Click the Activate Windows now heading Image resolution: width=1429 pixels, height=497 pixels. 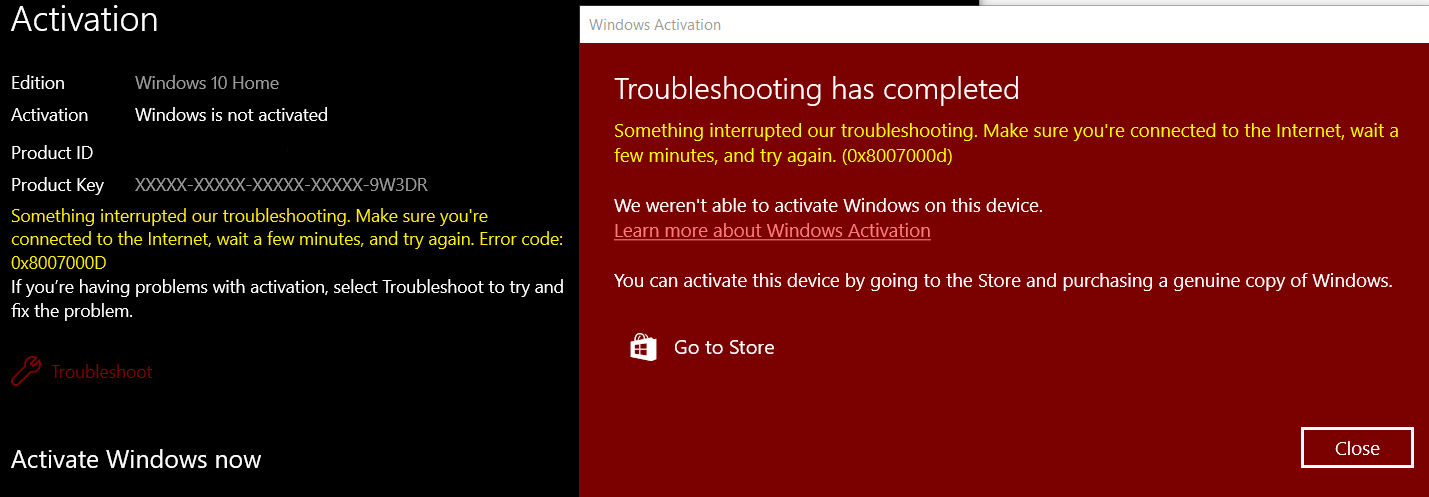136,460
